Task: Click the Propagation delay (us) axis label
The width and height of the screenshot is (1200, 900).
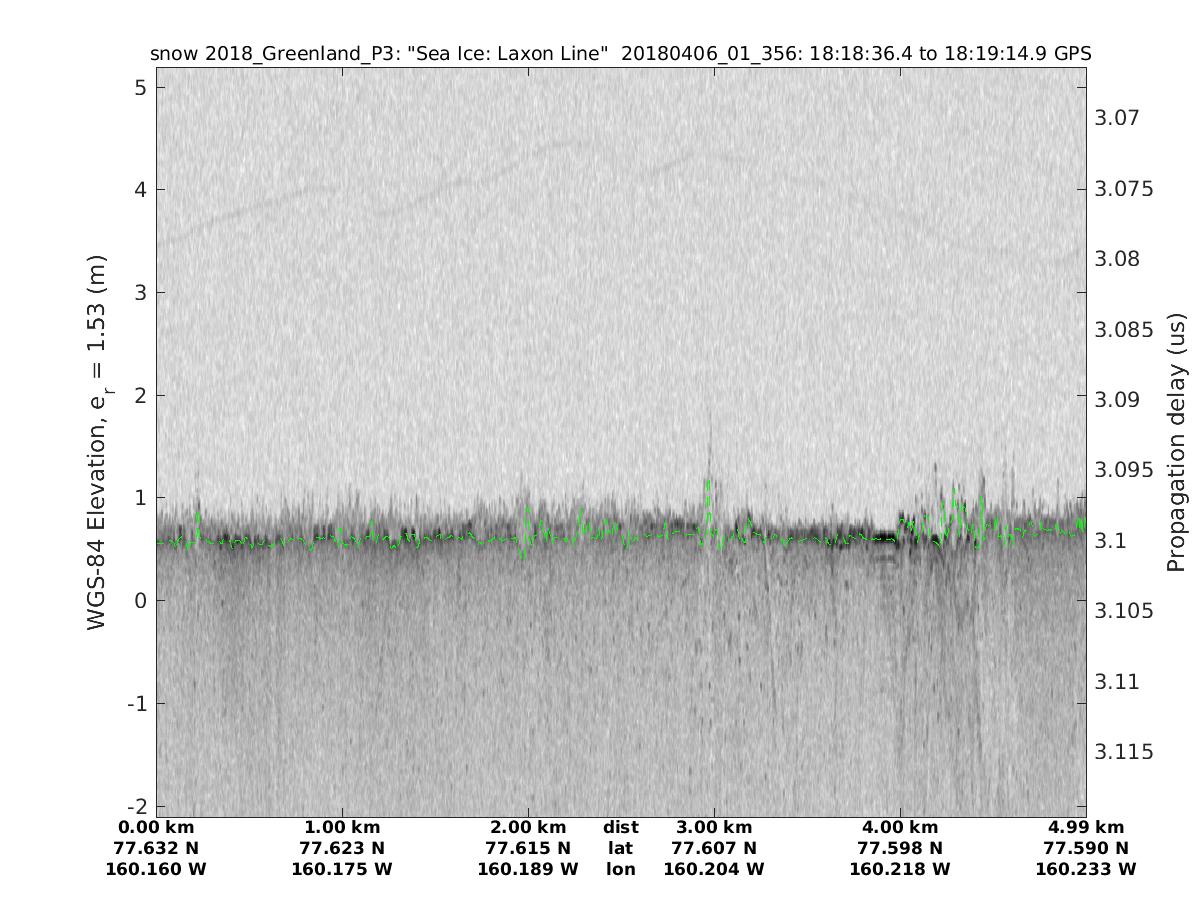Action: [1176, 442]
